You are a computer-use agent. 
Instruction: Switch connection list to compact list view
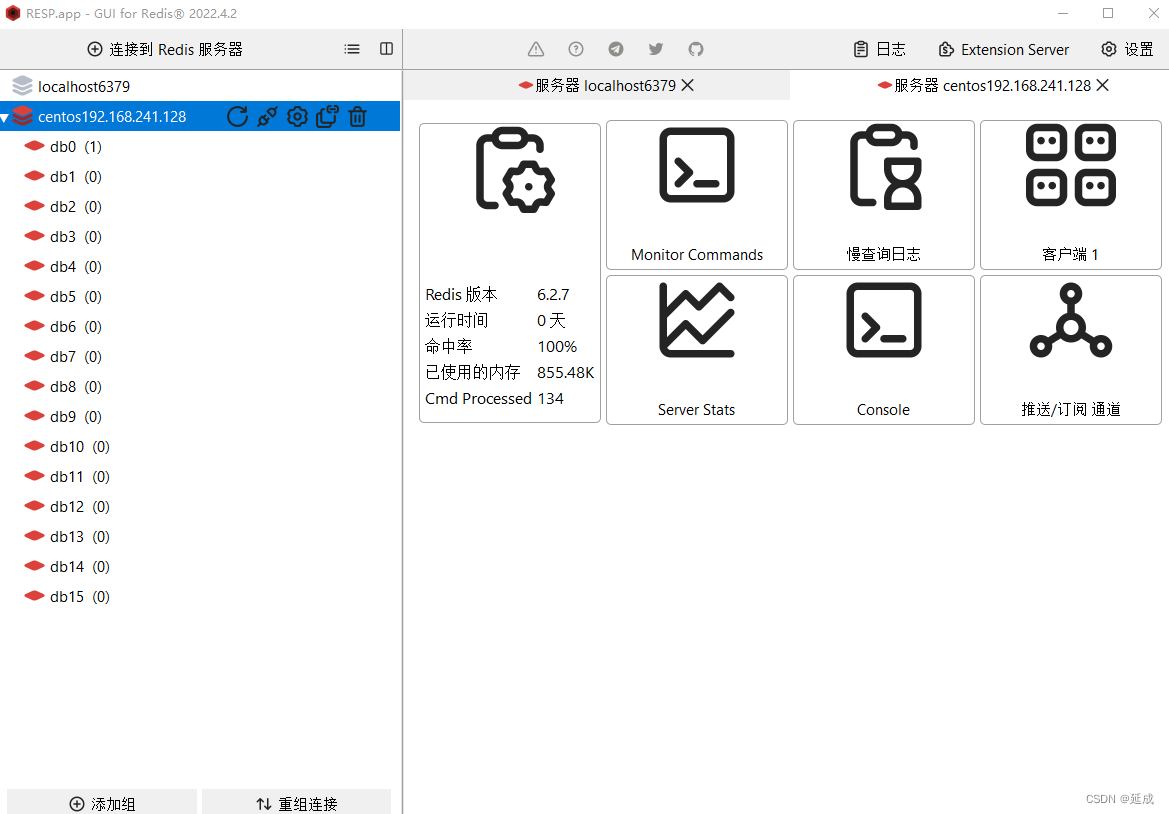tap(351, 48)
